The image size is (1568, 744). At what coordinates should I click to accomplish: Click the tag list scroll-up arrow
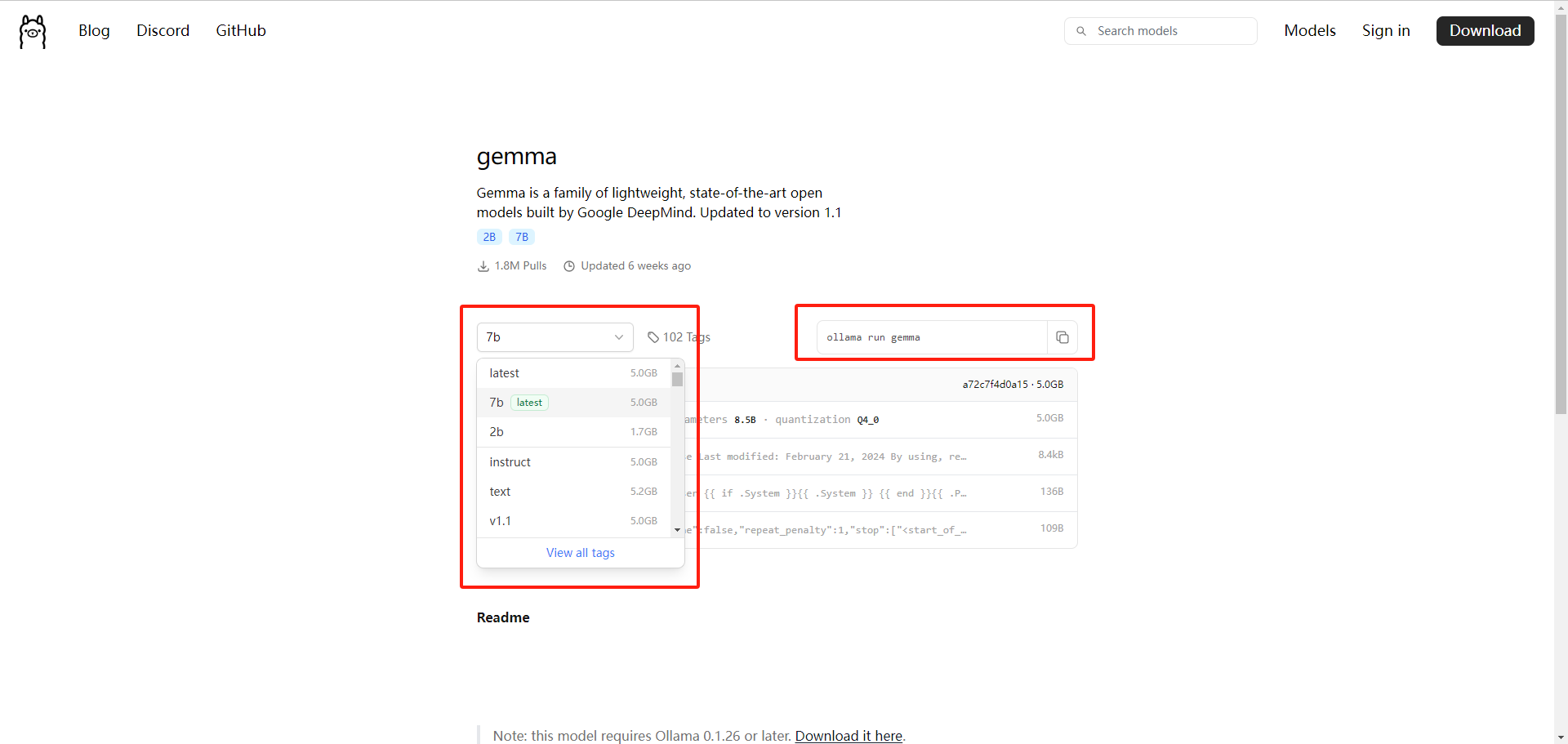click(677, 365)
